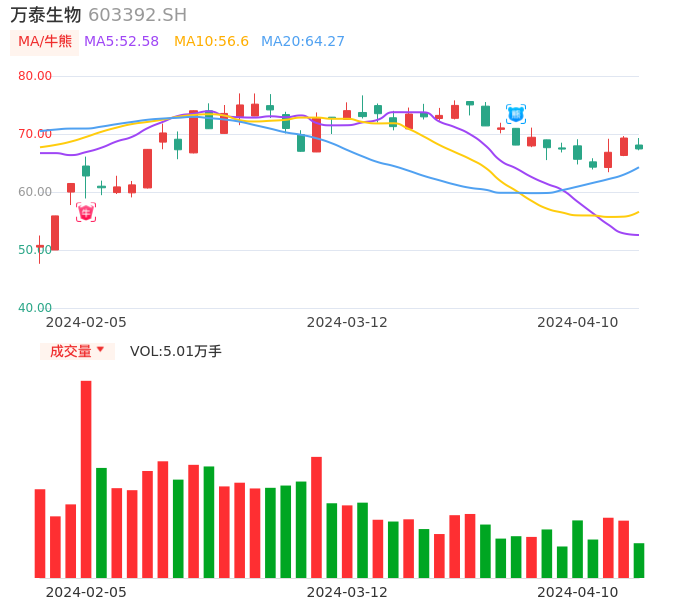Click the MA/牛熊 indicator button
The height and width of the screenshot is (606, 686).
click(44, 42)
